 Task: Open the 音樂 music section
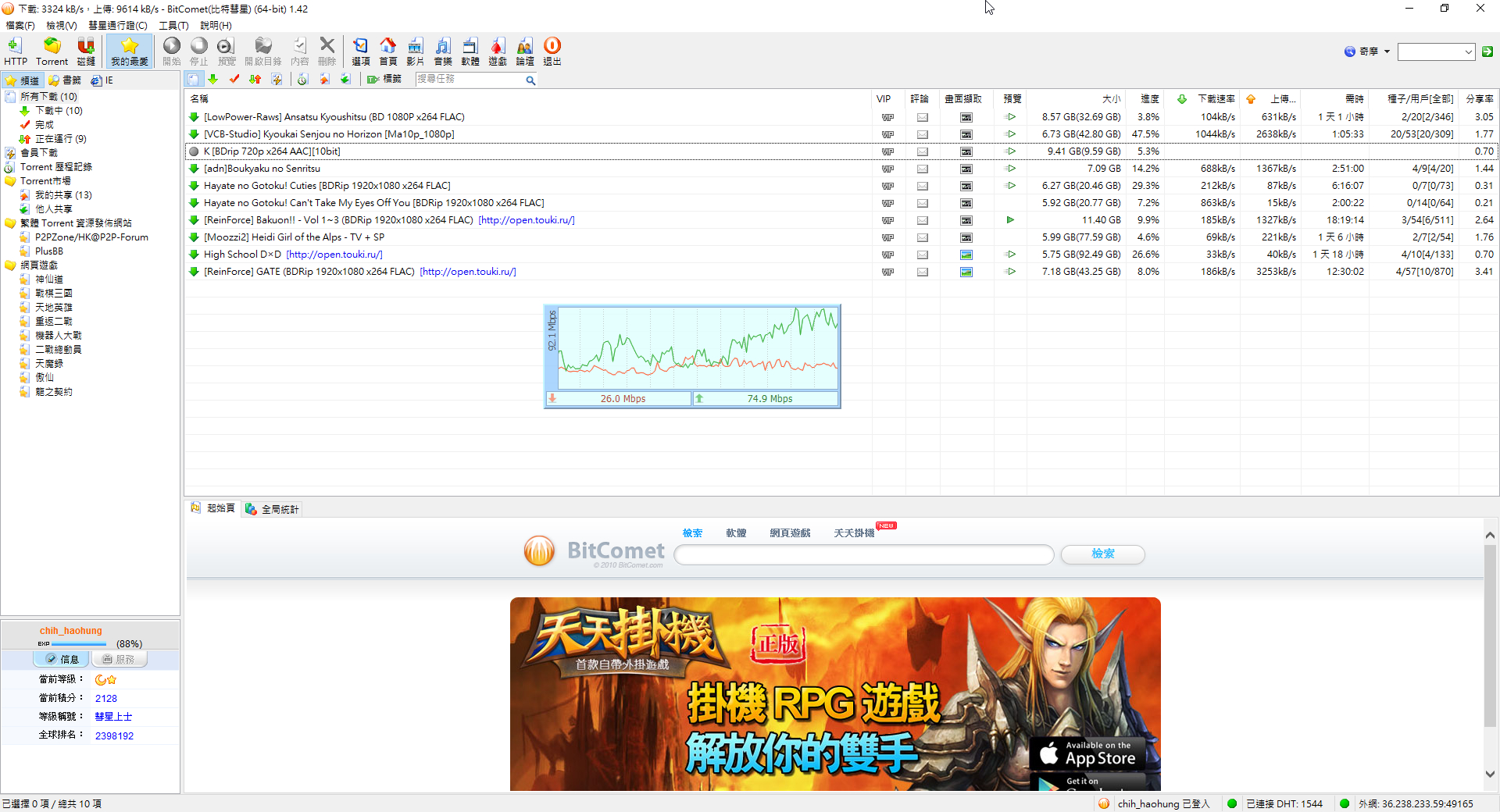point(443,52)
